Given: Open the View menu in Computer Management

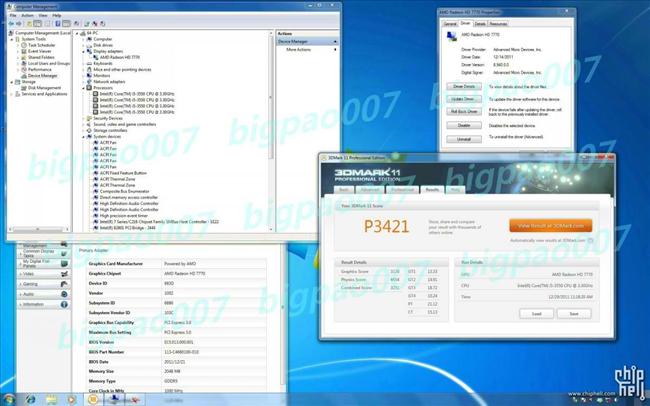Looking at the screenshot, I should pyautogui.click(x=43, y=15).
